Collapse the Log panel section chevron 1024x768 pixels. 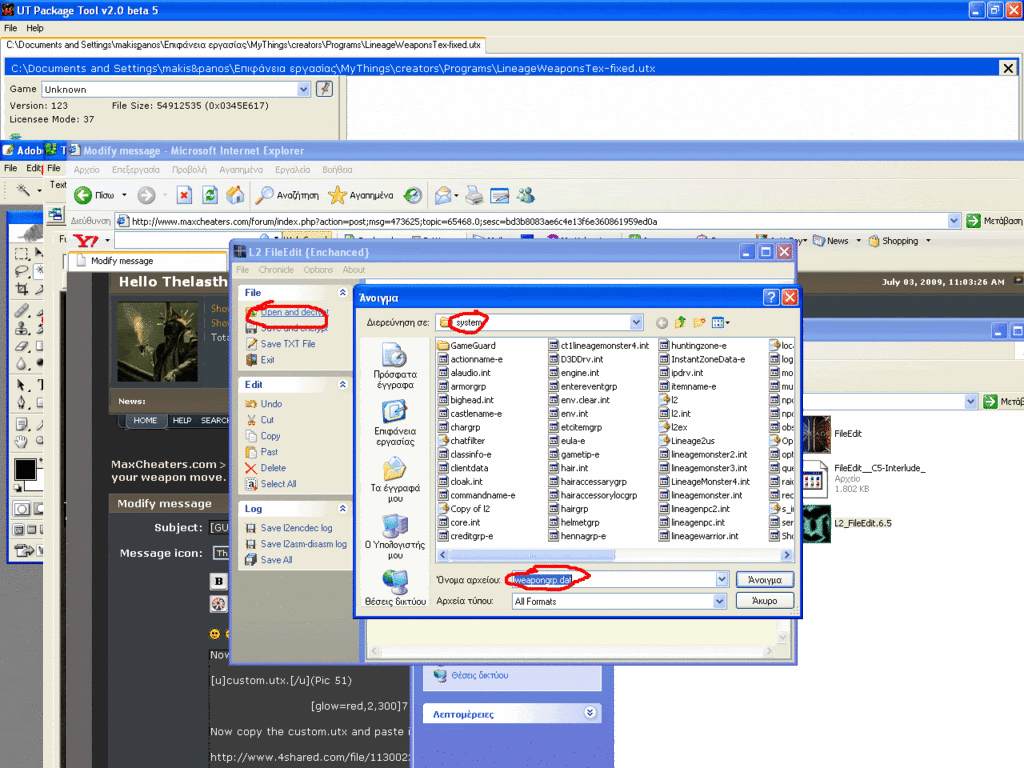343,508
